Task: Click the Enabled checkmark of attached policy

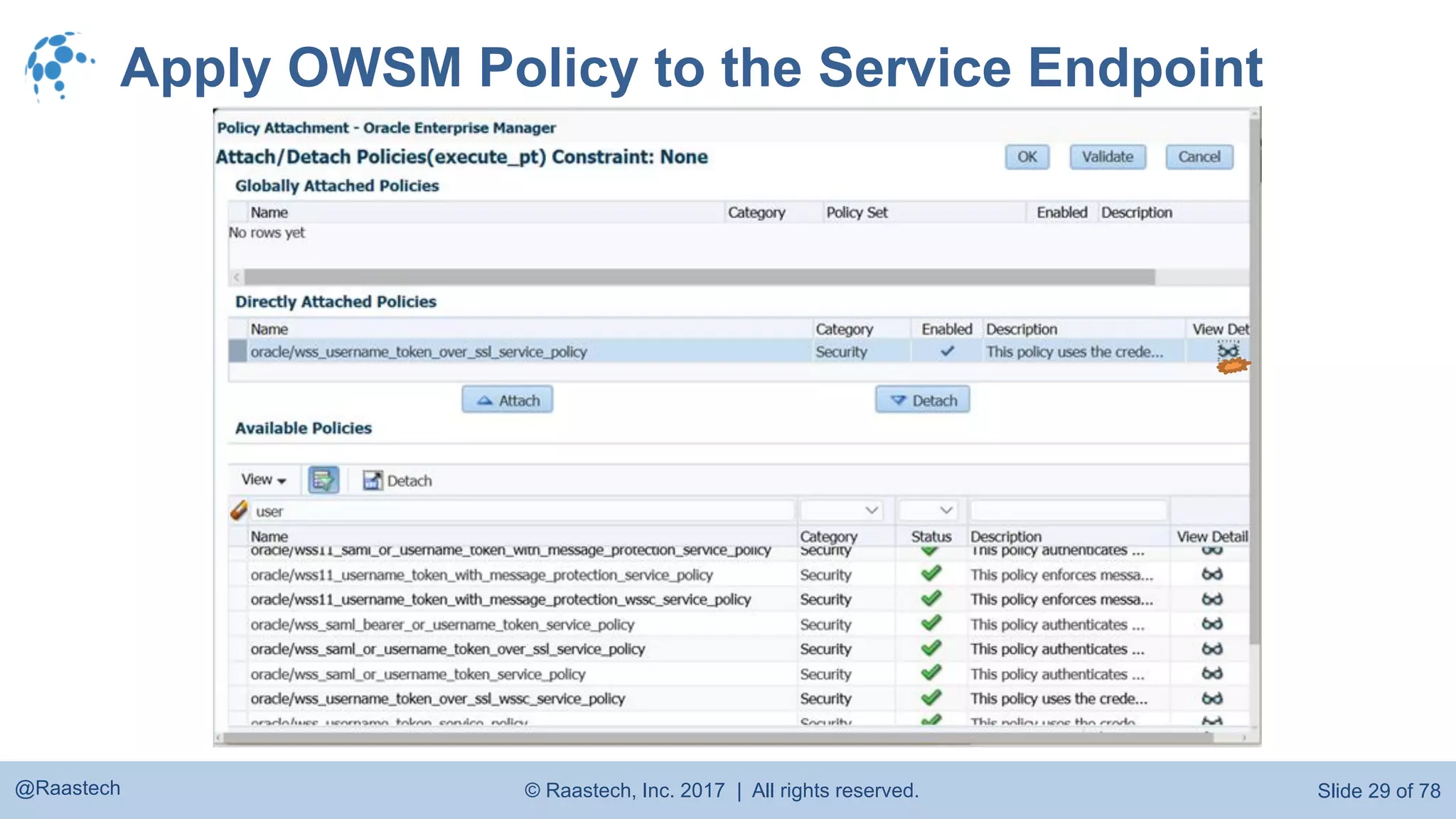Action: 947,351
